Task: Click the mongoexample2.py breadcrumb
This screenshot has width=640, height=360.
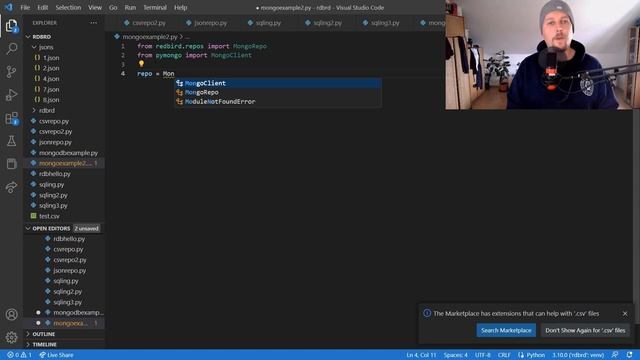Action: (149, 37)
